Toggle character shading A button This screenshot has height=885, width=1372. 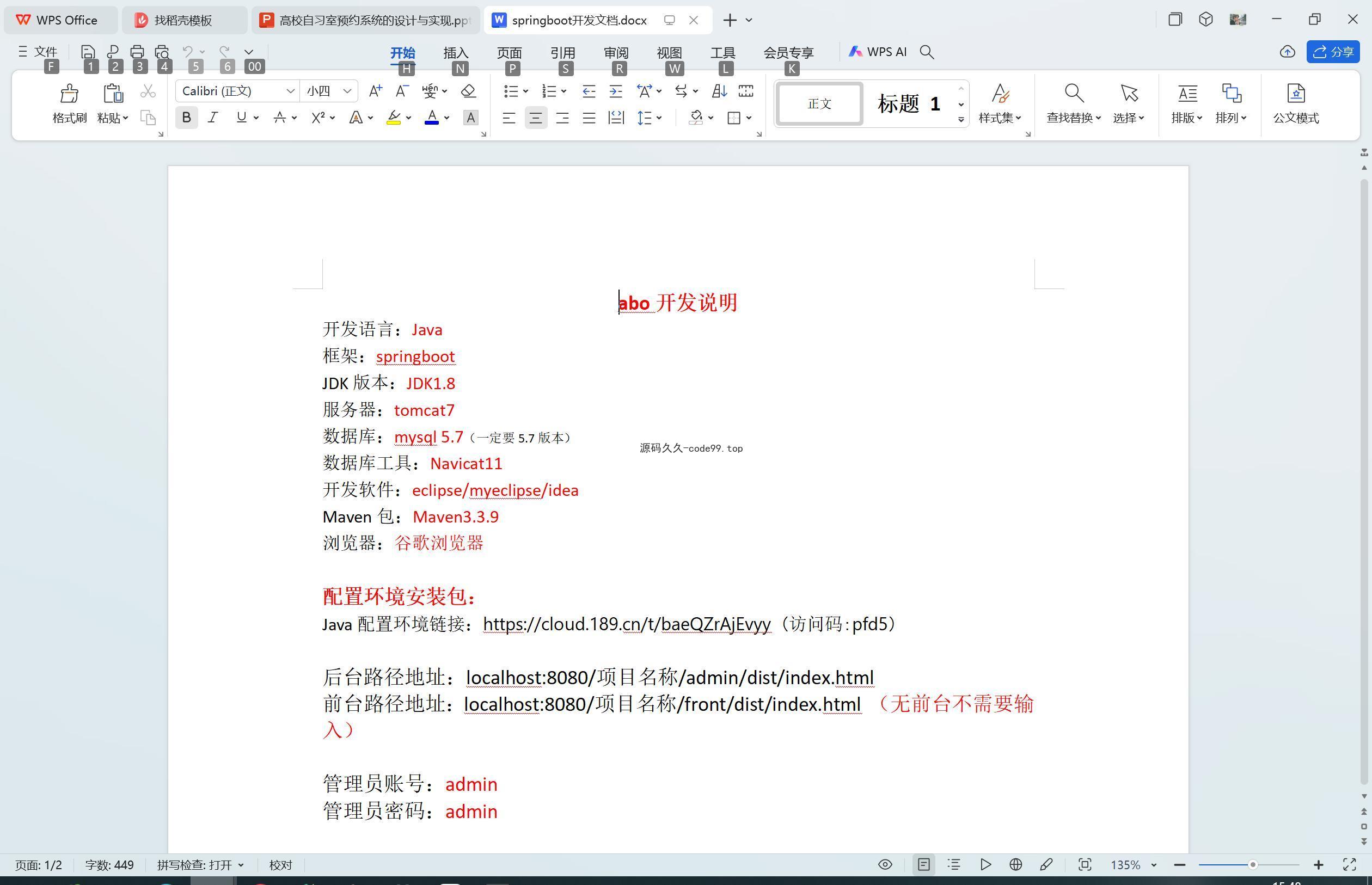click(471, 118)
